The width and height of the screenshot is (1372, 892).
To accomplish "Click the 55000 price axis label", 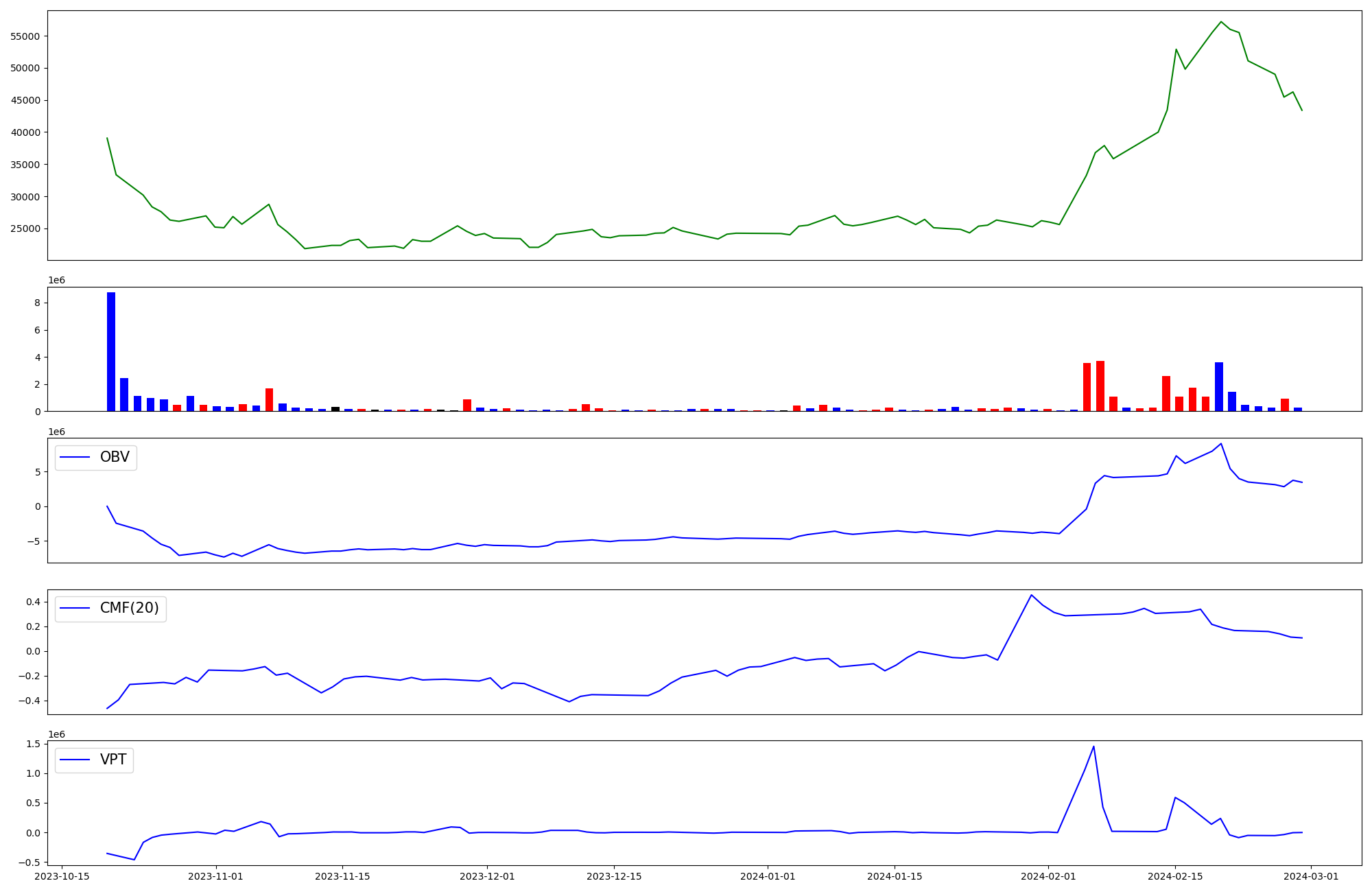I will (25, 36).
